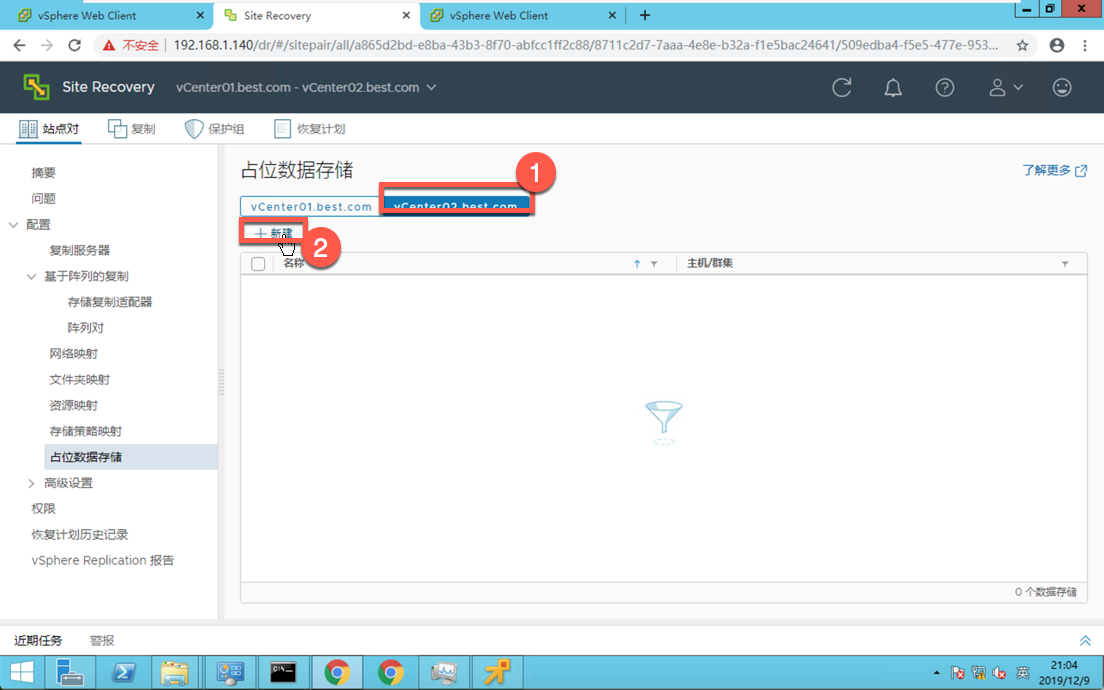
Task: Show hidden system tray icons
Action: pyautogui.click(x=936, y=672)
